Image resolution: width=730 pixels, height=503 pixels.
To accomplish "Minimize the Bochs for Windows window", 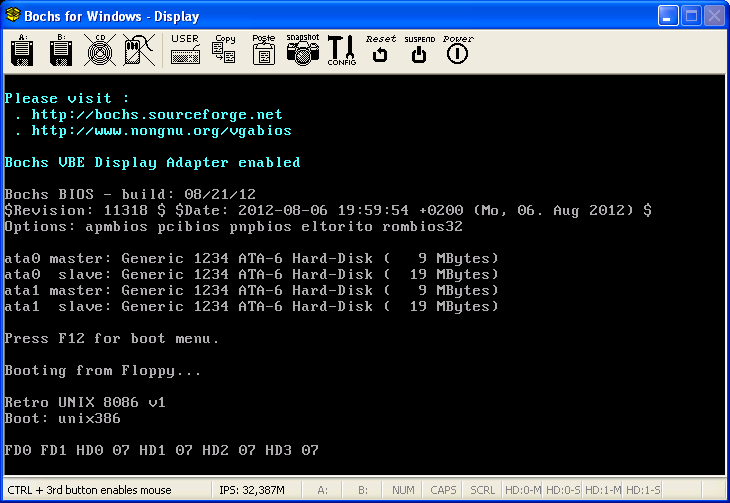I will (x=668, y=16).
